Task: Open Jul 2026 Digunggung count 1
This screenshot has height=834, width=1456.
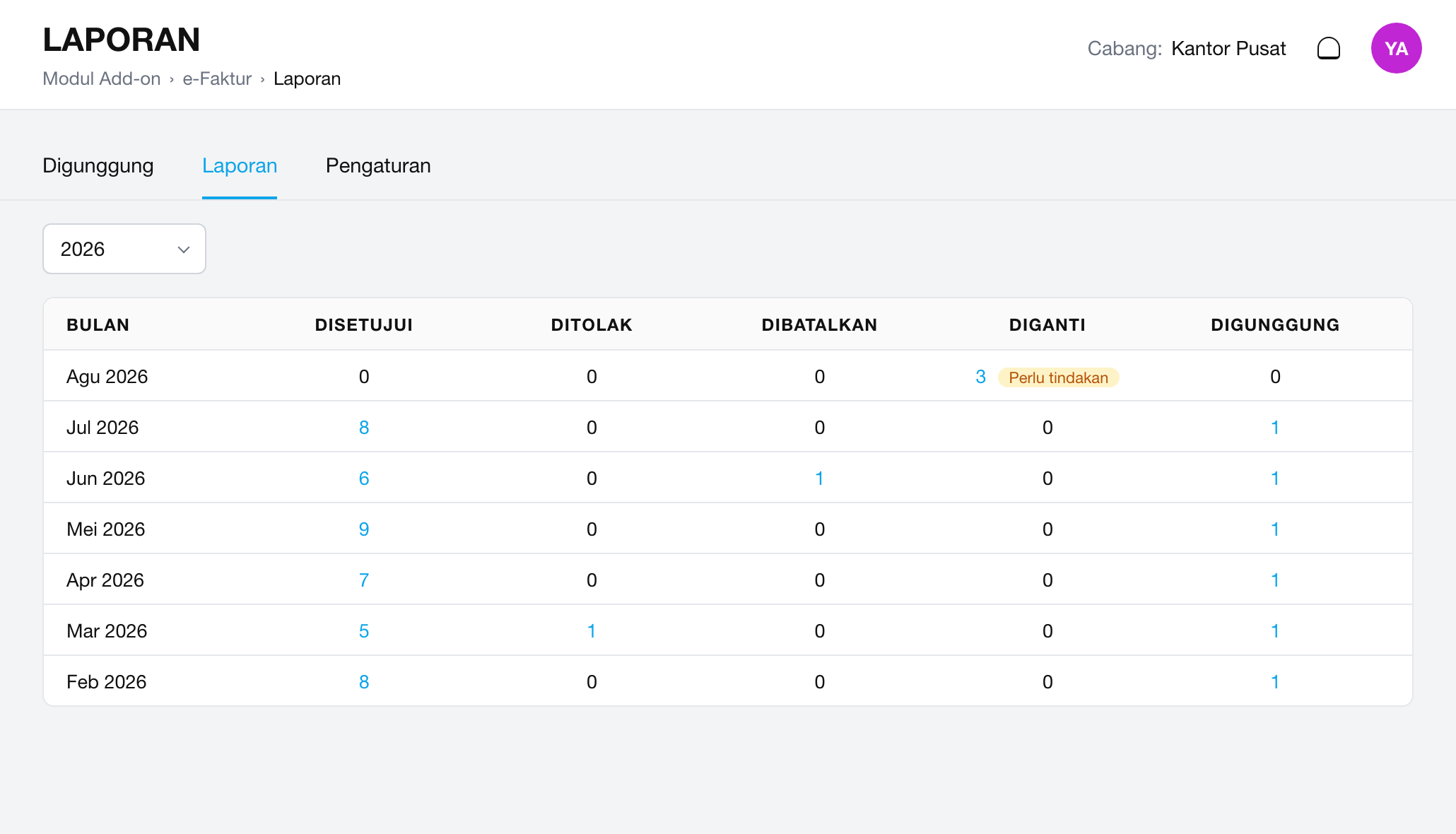Action: click(x=1275, y=428)
